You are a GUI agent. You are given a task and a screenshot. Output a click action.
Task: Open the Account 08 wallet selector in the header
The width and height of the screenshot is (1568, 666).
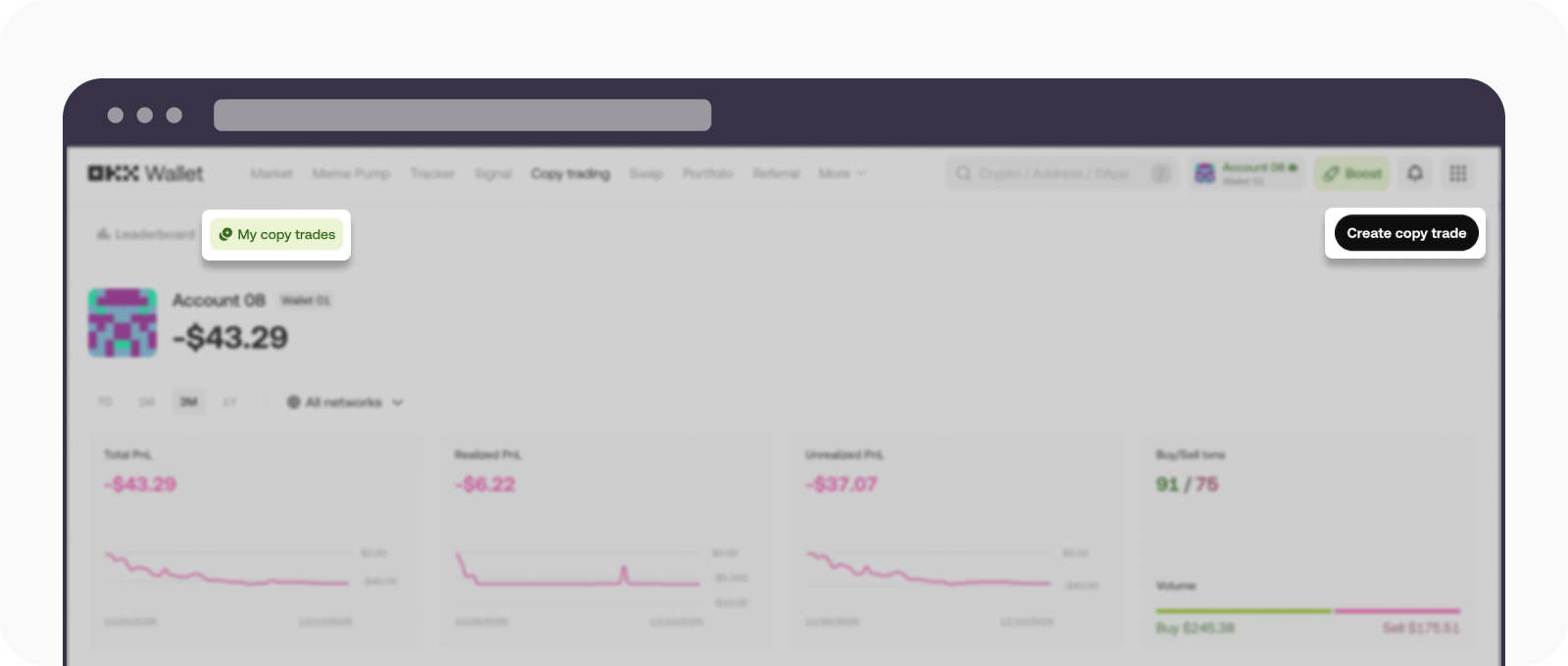[1246, 173]
